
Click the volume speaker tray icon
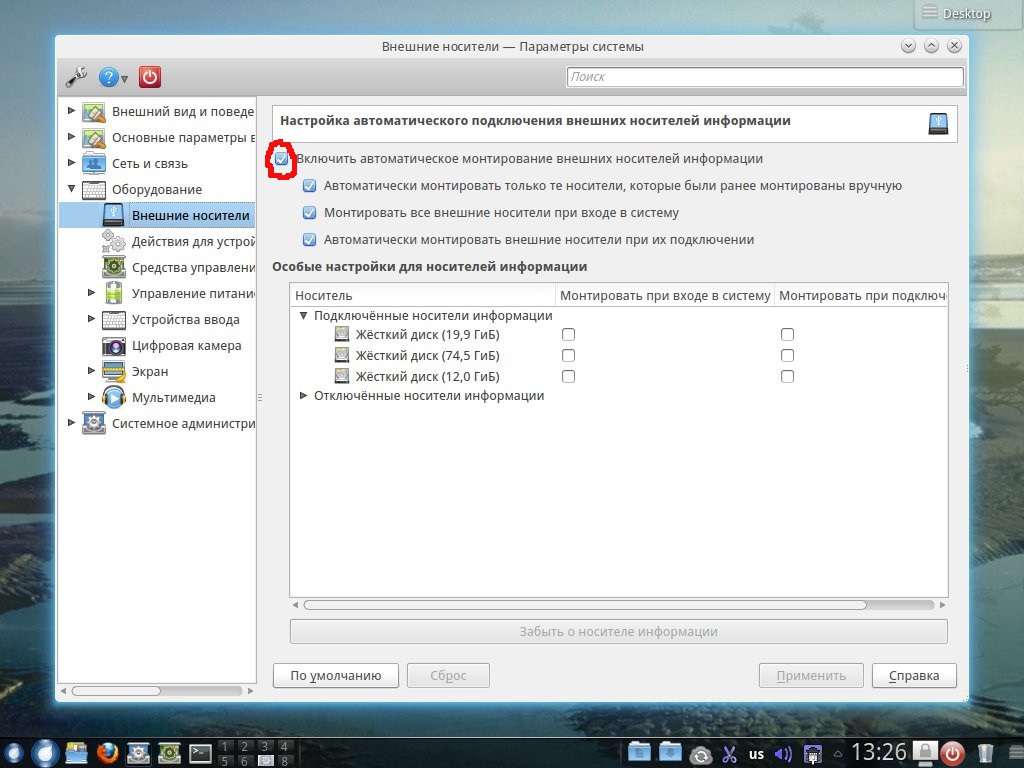click(782, 754)
